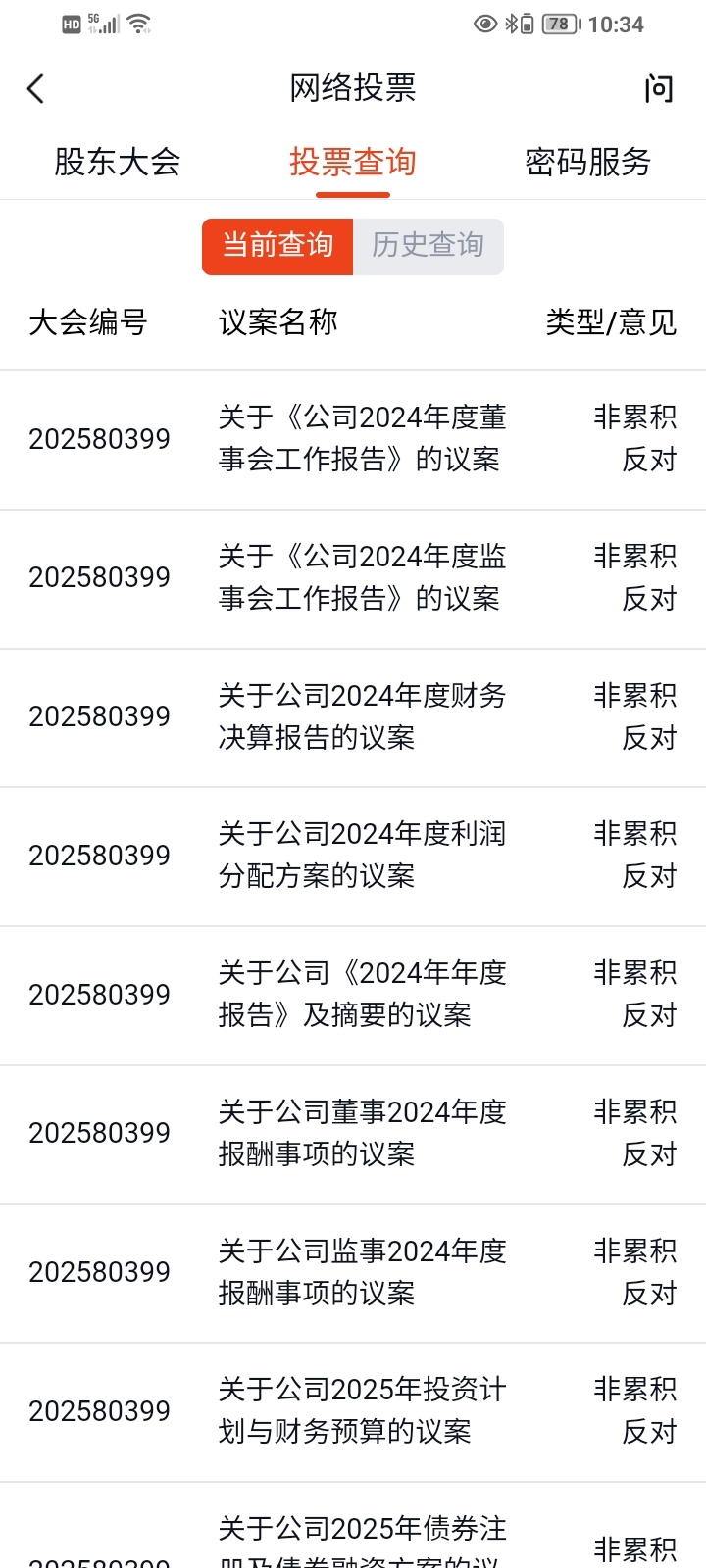The width and height of the screenshot is (706, 1568).
Task: Switch to 当前查询 toggle
Action: click(277, 246)
